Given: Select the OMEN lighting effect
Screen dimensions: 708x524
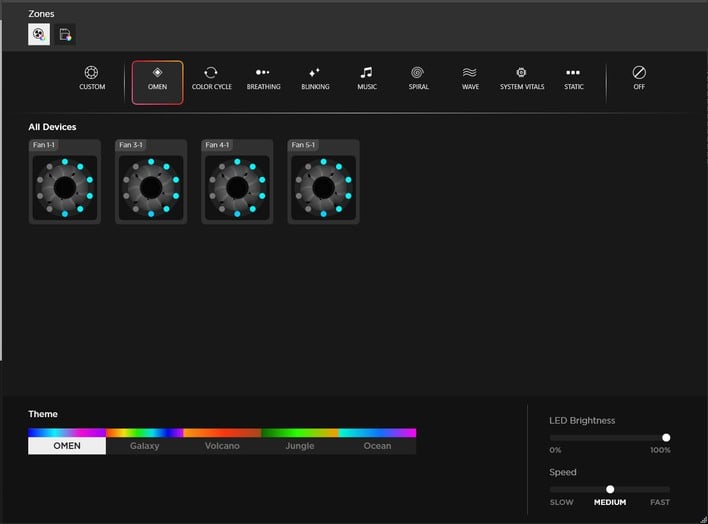Looking at the screenshot, I should (158, 83).
